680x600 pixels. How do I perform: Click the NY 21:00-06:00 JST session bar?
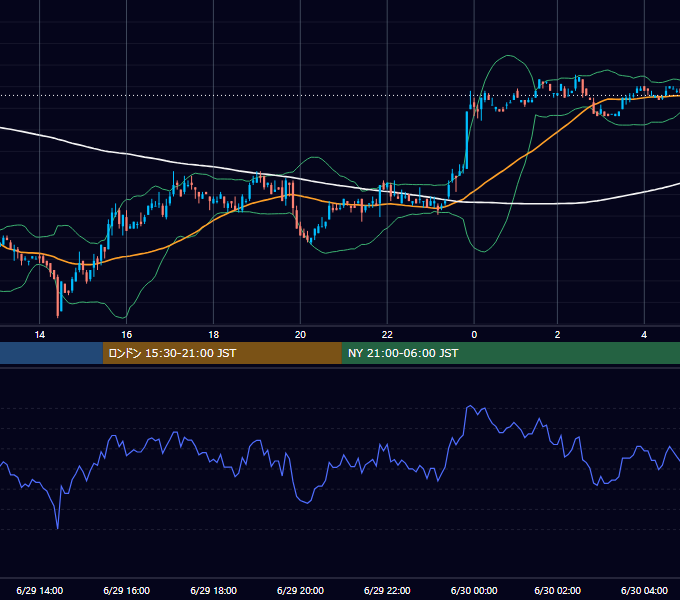click(510, 353)
